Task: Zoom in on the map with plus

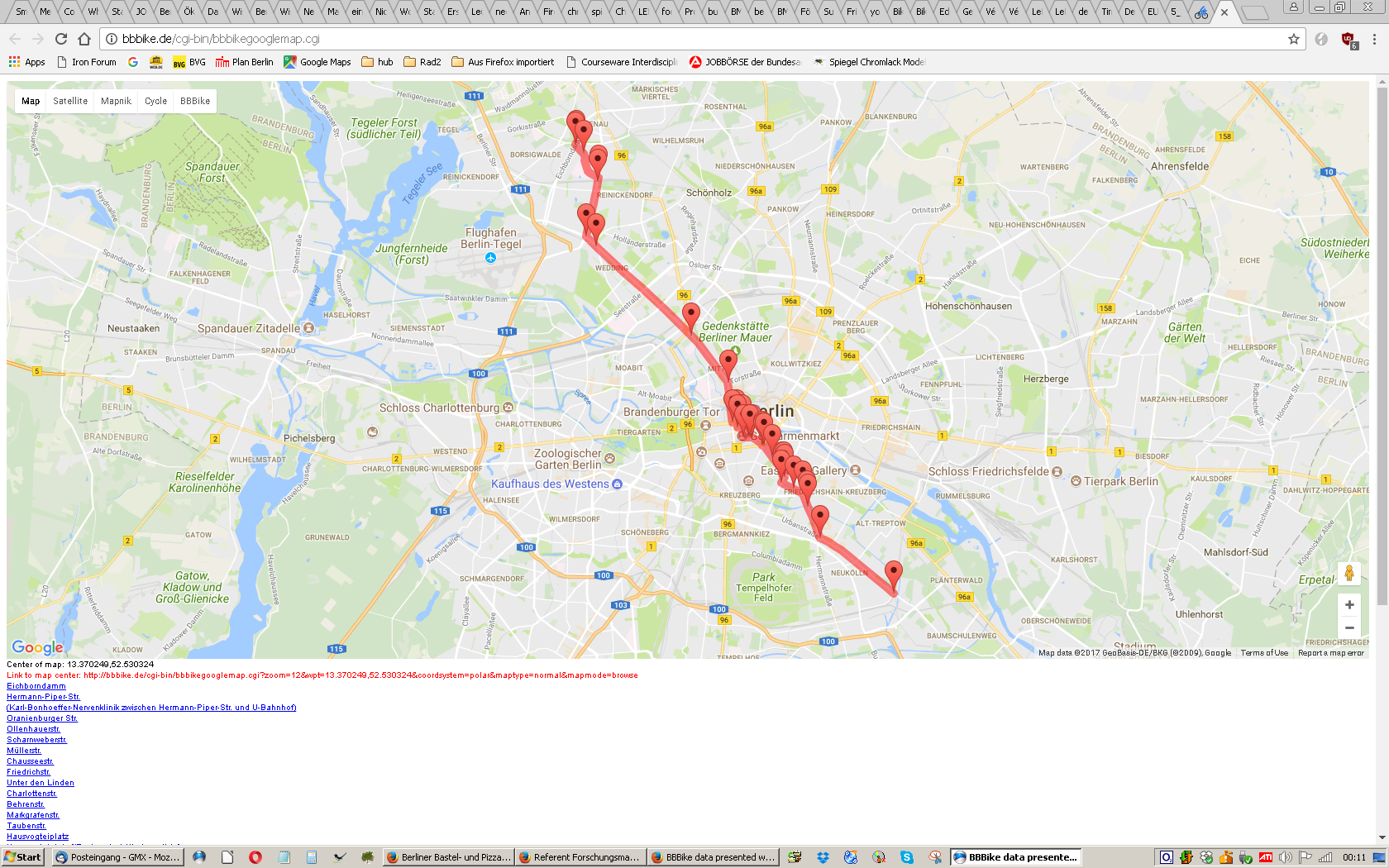Action: tap(1349, 605)
